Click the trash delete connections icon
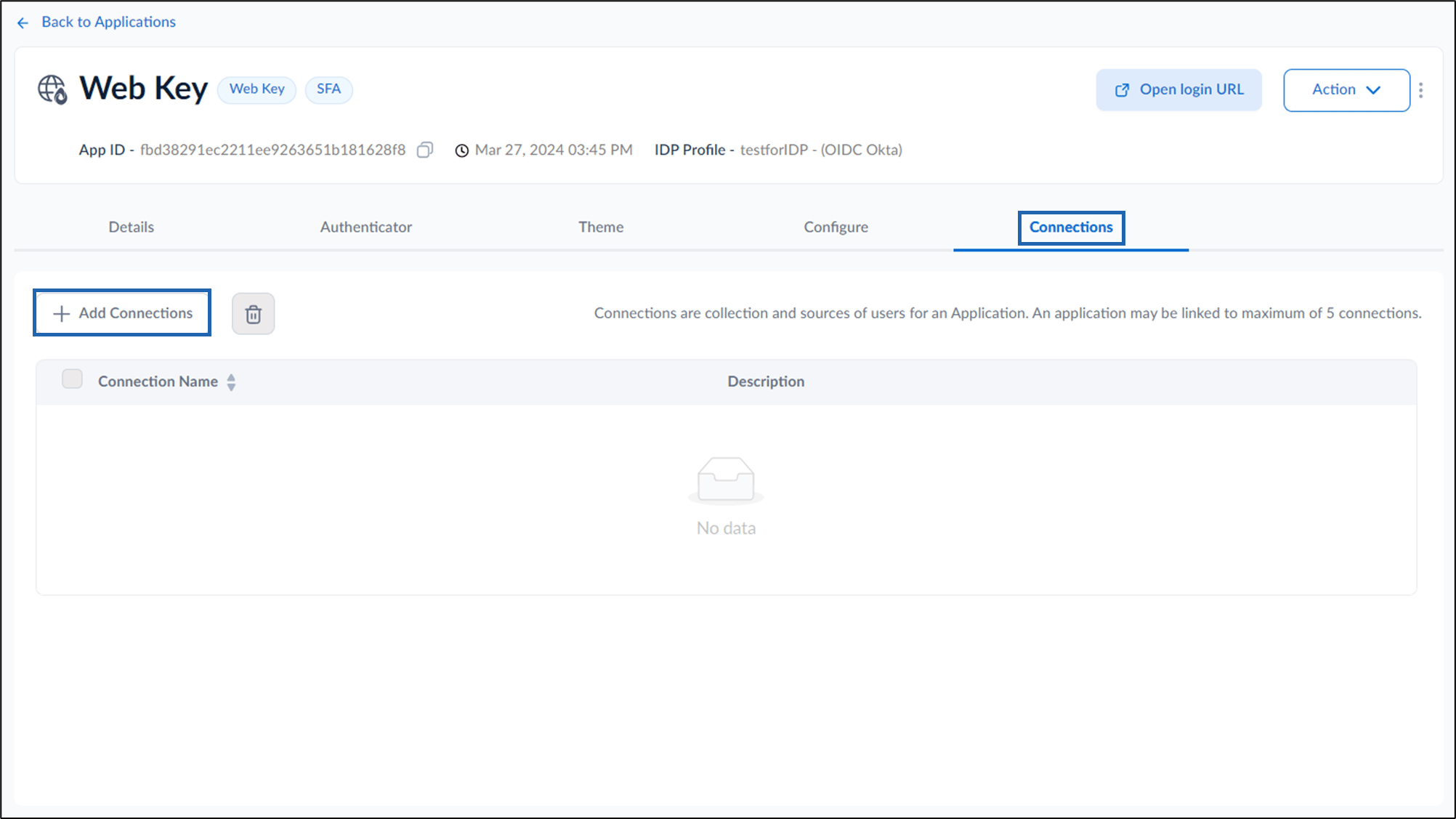This screenshot has width=1456, height=819. click(254, 314)
